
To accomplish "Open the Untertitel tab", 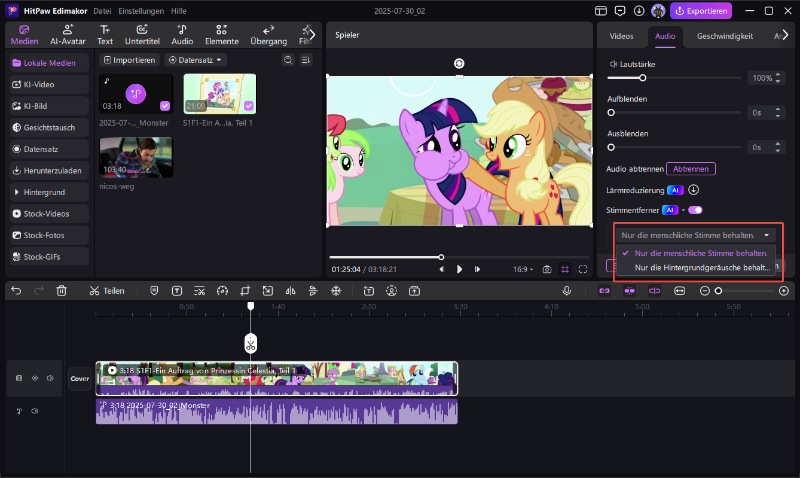I will click(x=142, y=35).
